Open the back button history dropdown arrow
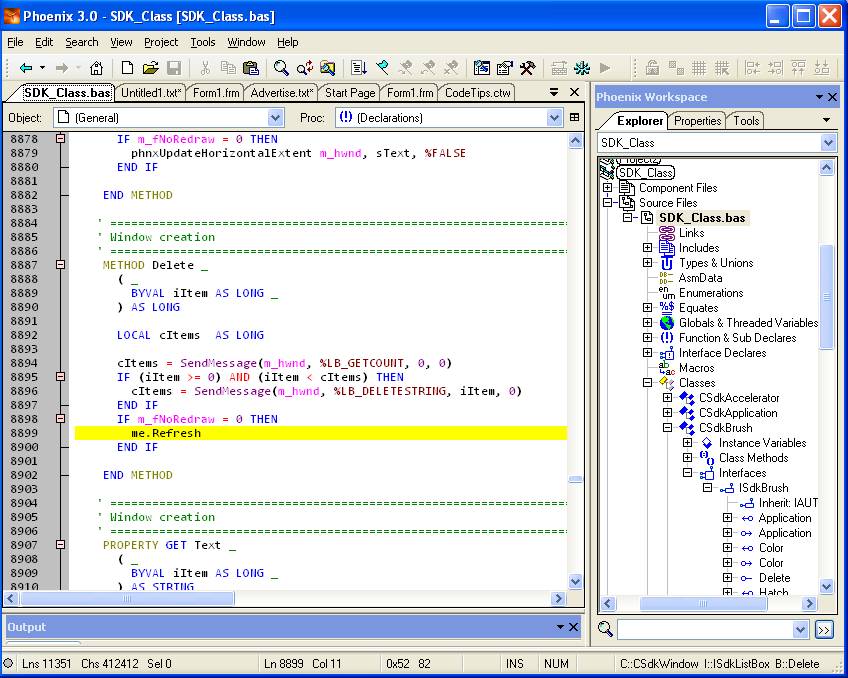Image resolution: width=848 pixels, height=678 pixels. pyautogui.click(x=42, y=68)
